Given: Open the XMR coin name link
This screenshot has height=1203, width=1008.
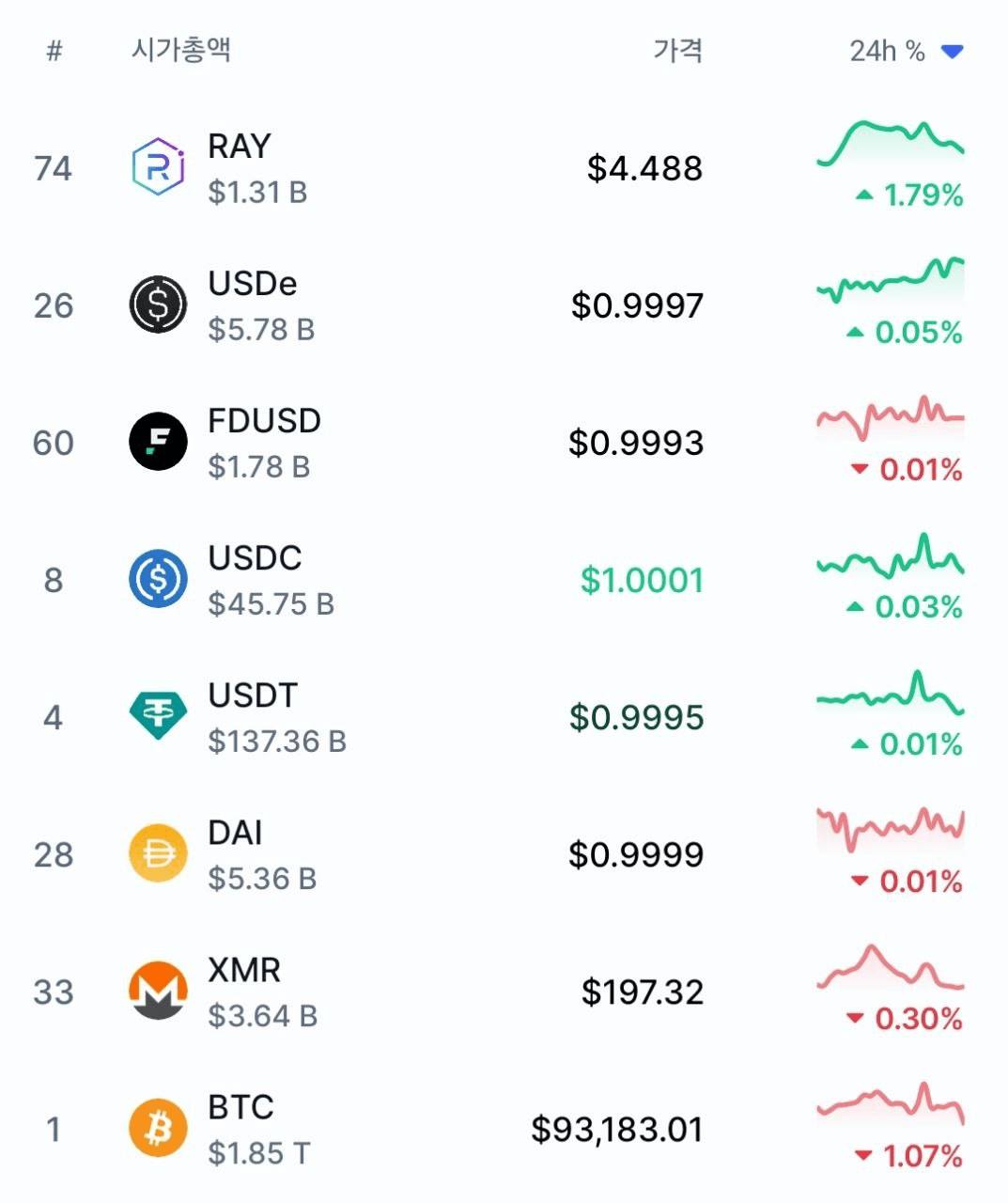Looking at the screenshot, I should coord(244,970).
